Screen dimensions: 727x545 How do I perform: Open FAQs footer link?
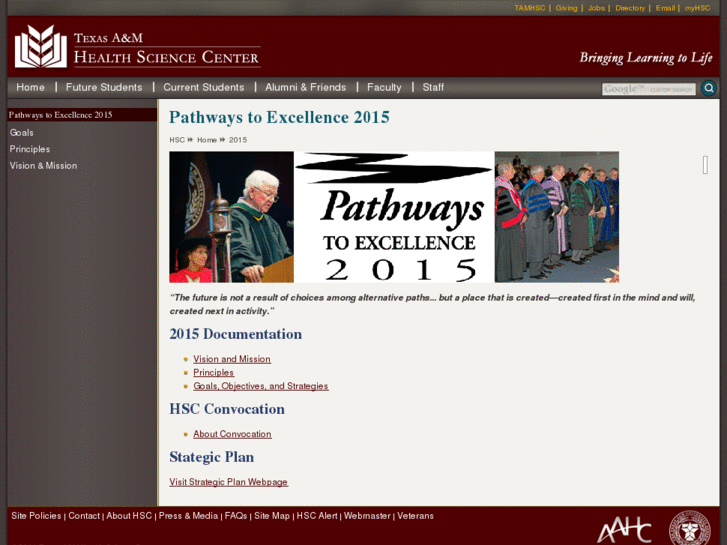tap(236, 516)
